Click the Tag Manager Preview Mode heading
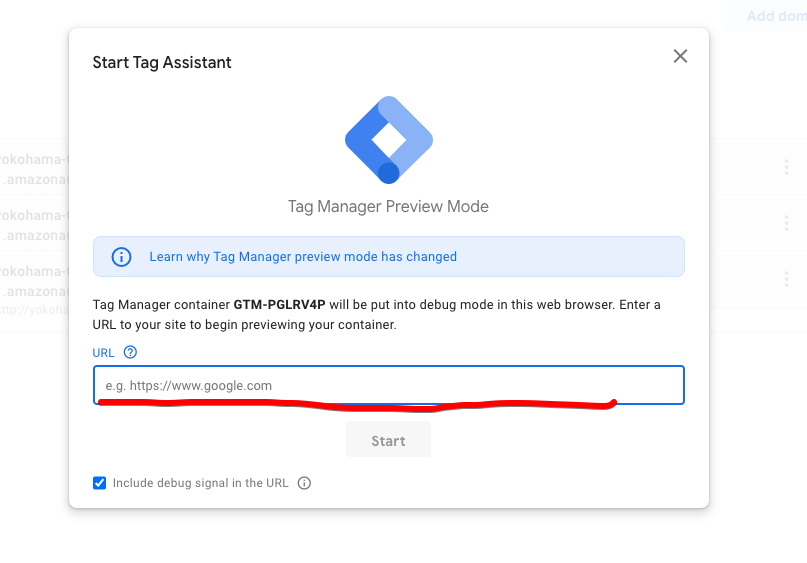This screenshot has height=563, width=807. point(388,206)
